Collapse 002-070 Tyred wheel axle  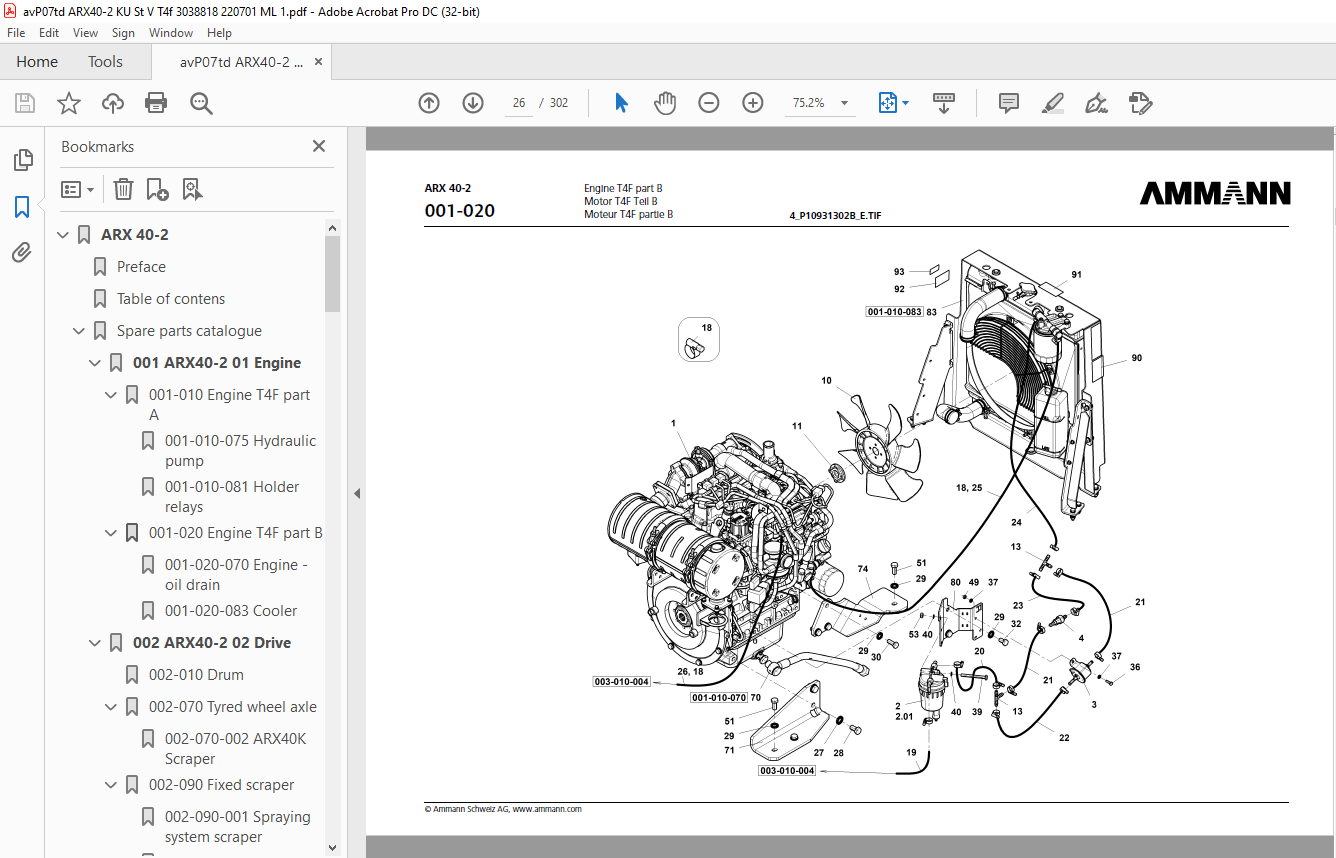coord(112,707)
